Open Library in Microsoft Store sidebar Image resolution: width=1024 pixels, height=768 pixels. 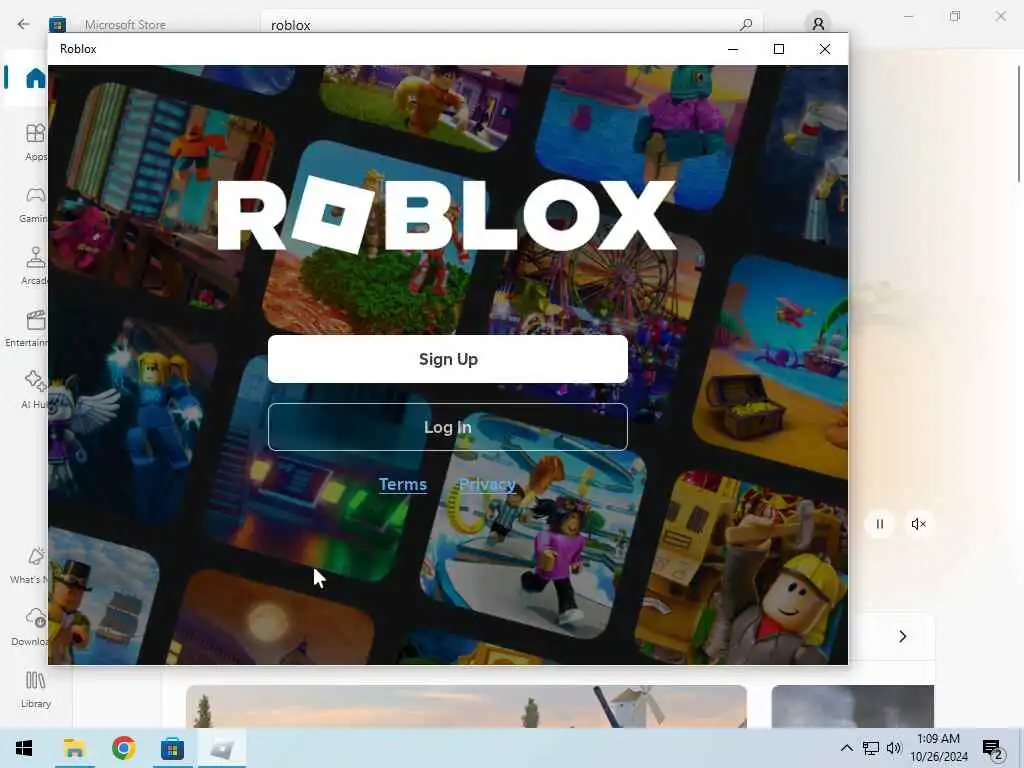(35, 690)
